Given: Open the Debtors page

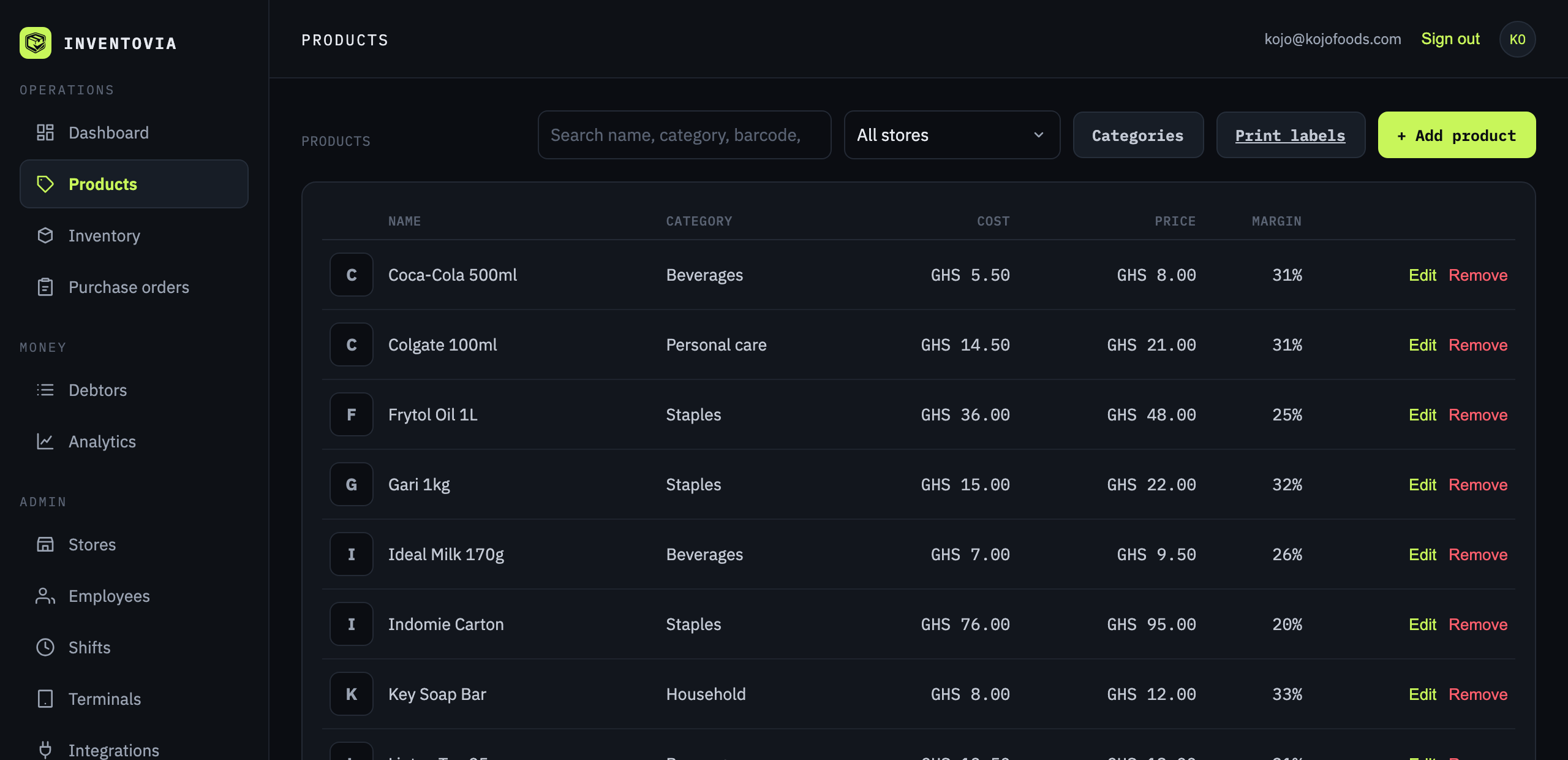Looking at the screenshot, I should 134,390.
